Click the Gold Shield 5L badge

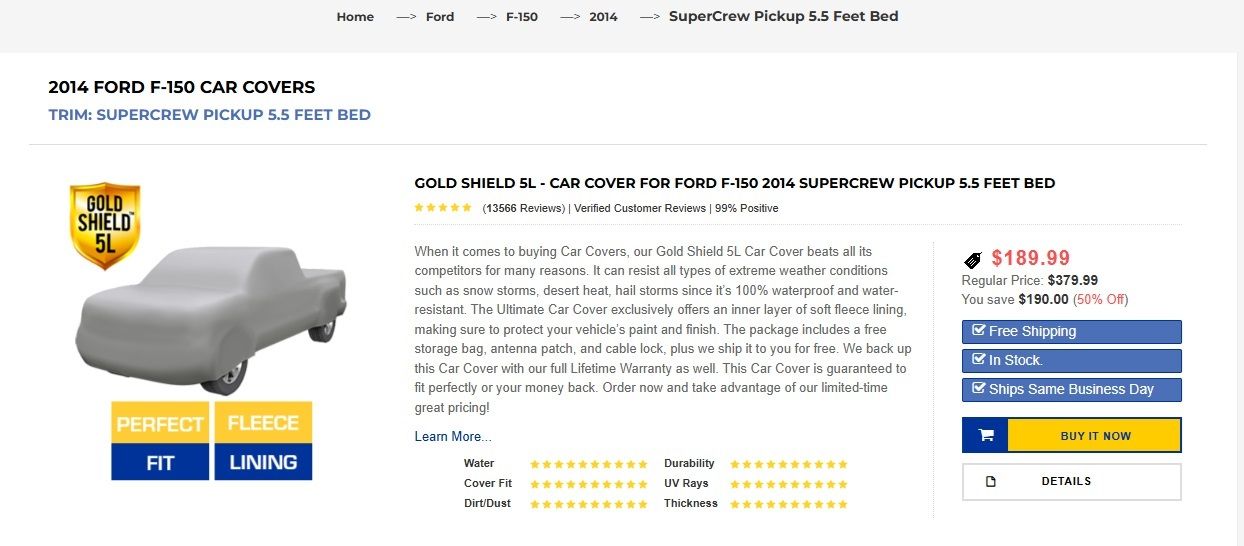point(104,226)
